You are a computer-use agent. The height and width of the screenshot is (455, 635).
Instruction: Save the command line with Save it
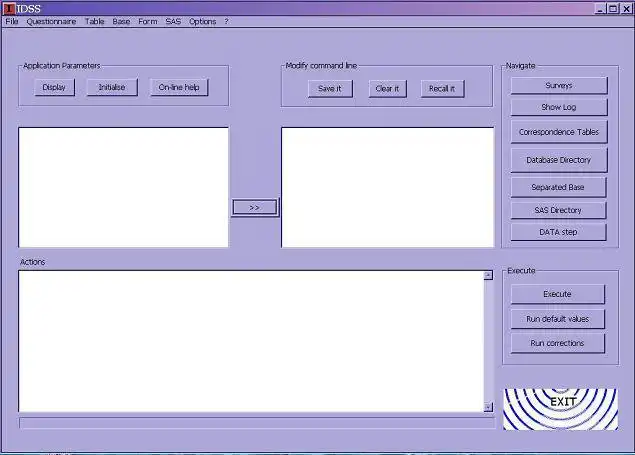point(330,89)
